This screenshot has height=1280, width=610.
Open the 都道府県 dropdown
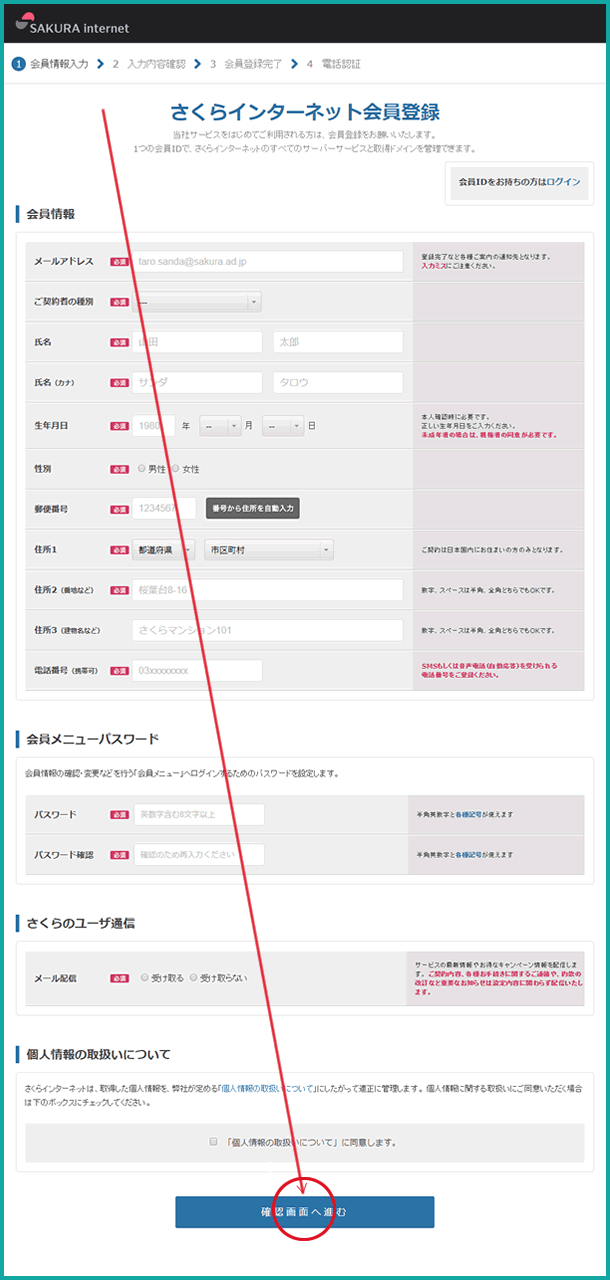[163, 550]
